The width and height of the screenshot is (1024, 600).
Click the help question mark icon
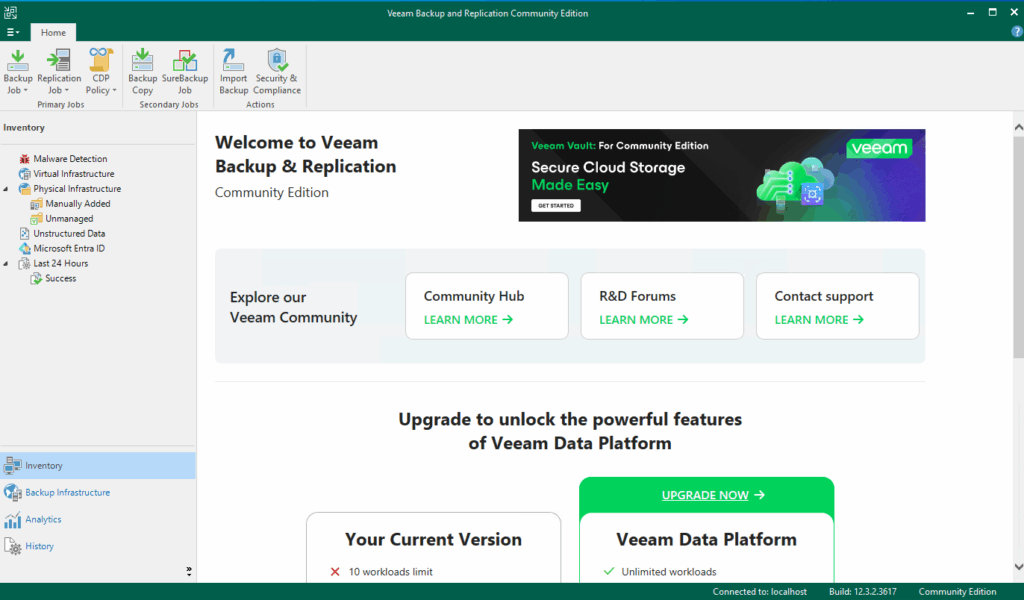pos(1016,32)
